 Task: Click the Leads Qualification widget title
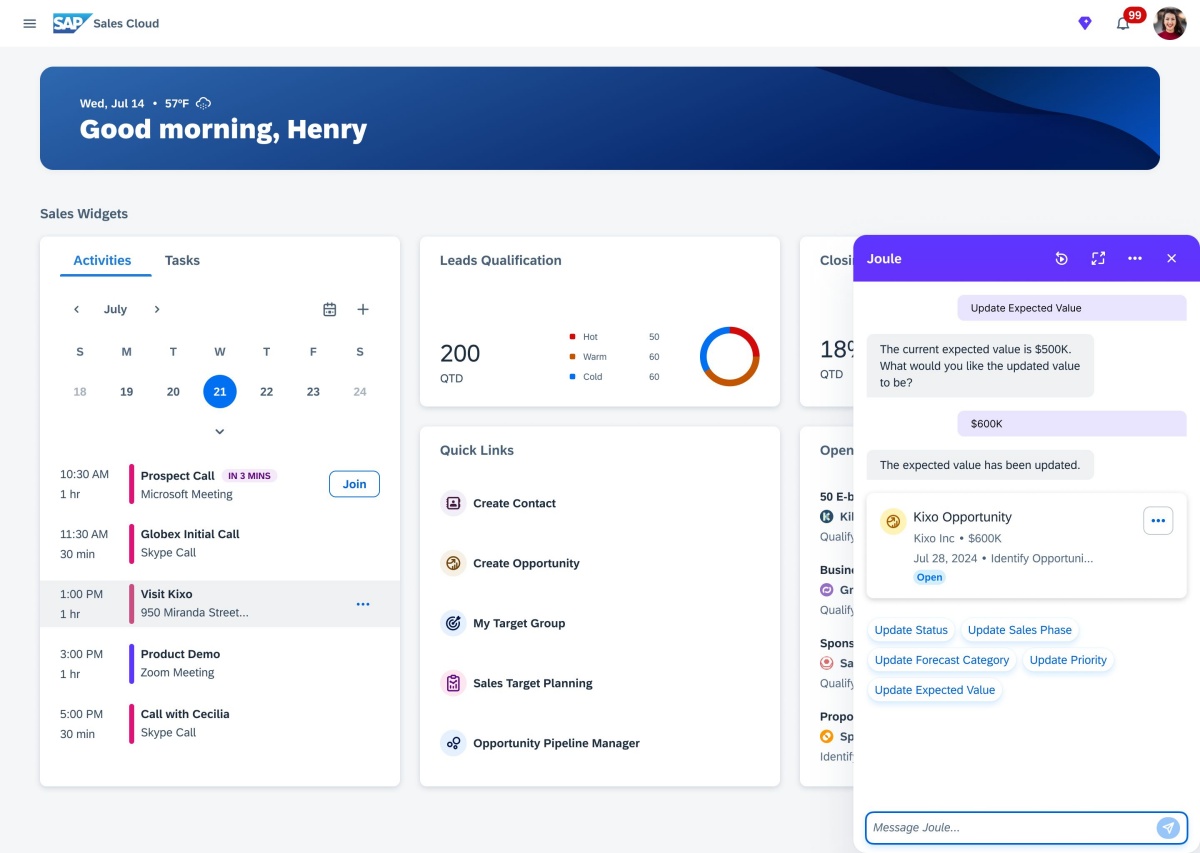coord(500,260)
